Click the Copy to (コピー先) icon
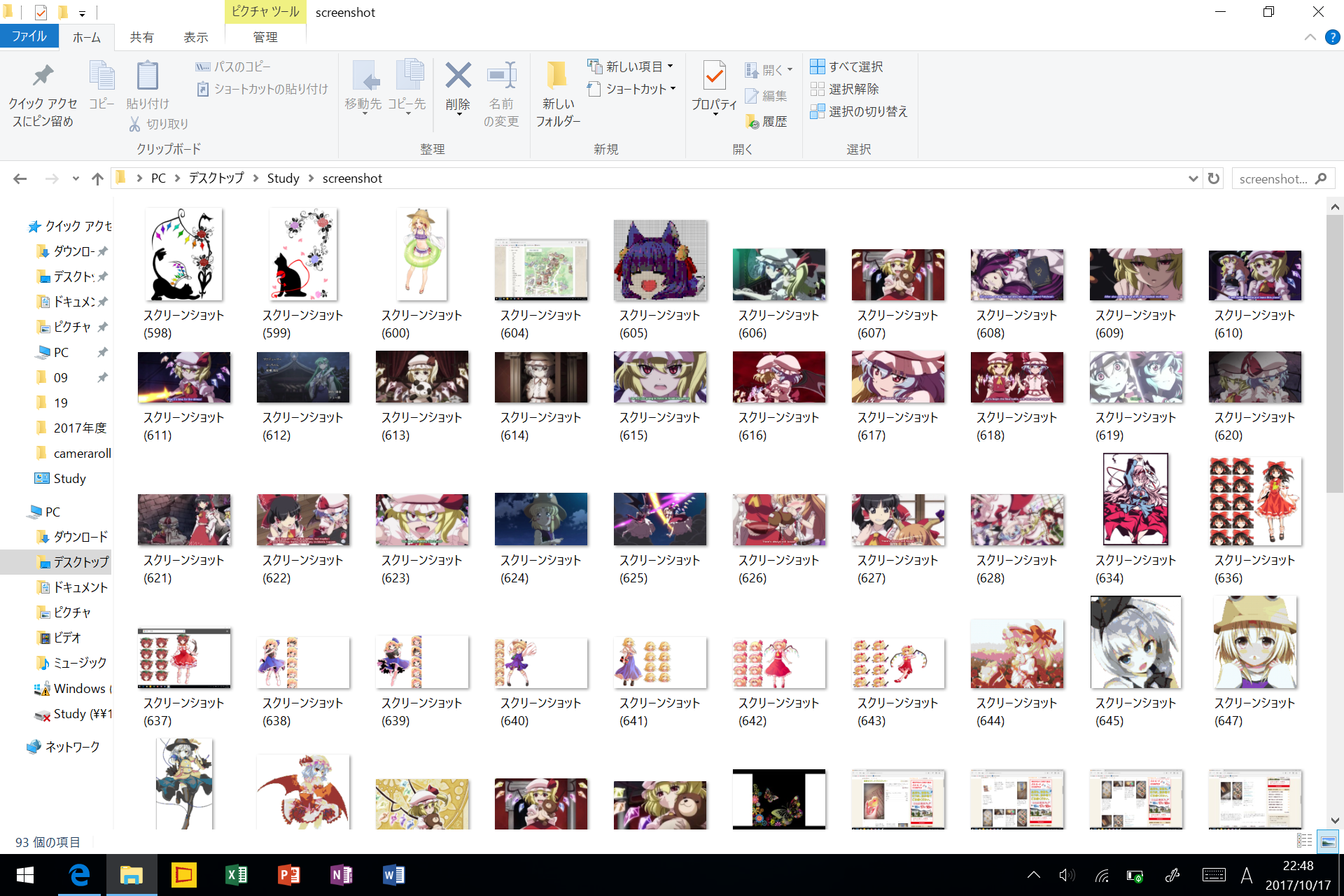Image resolution: width=1344 pixels, height=896 pixels. tap(409, 76)
